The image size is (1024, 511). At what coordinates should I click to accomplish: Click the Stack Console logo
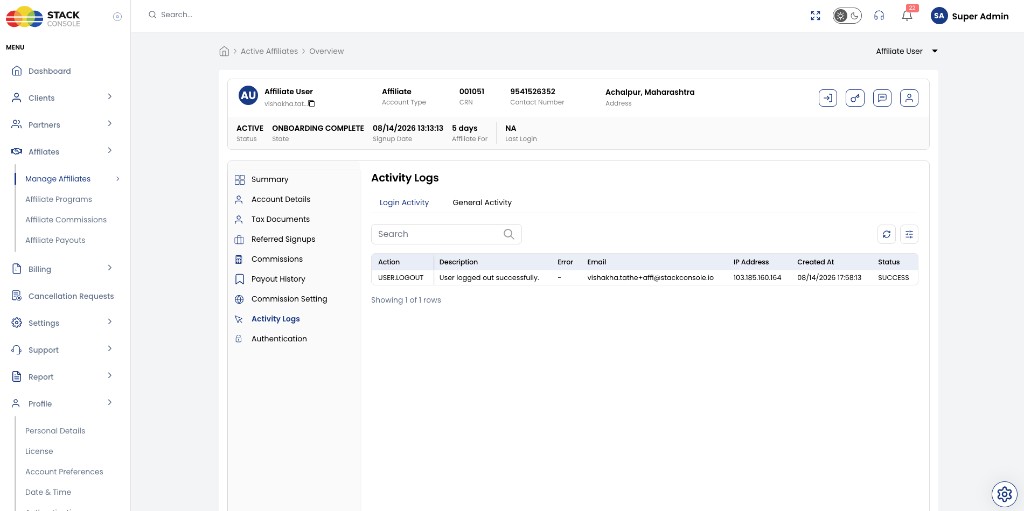tap(43, 16)
